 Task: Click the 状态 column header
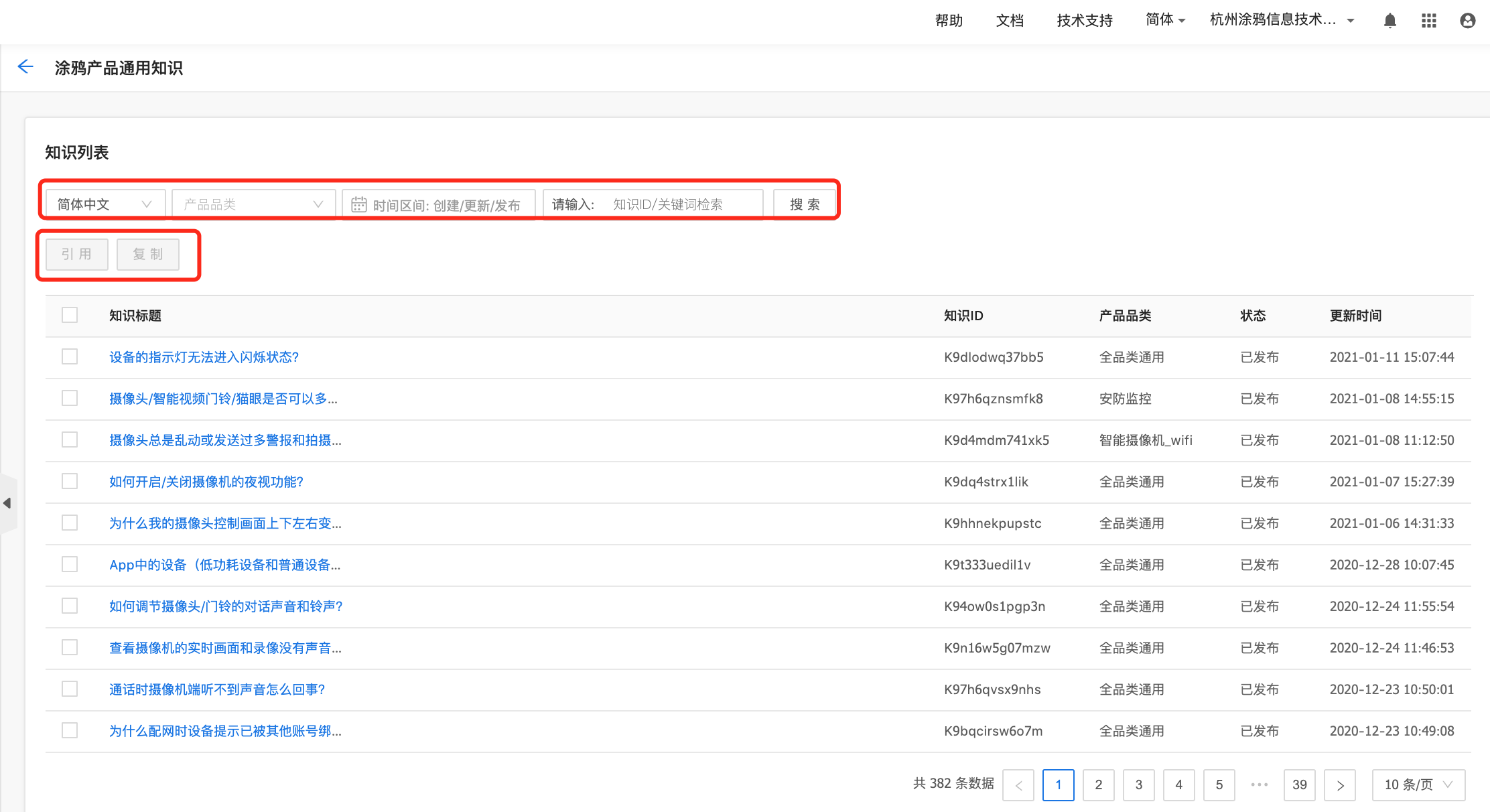1253,316
